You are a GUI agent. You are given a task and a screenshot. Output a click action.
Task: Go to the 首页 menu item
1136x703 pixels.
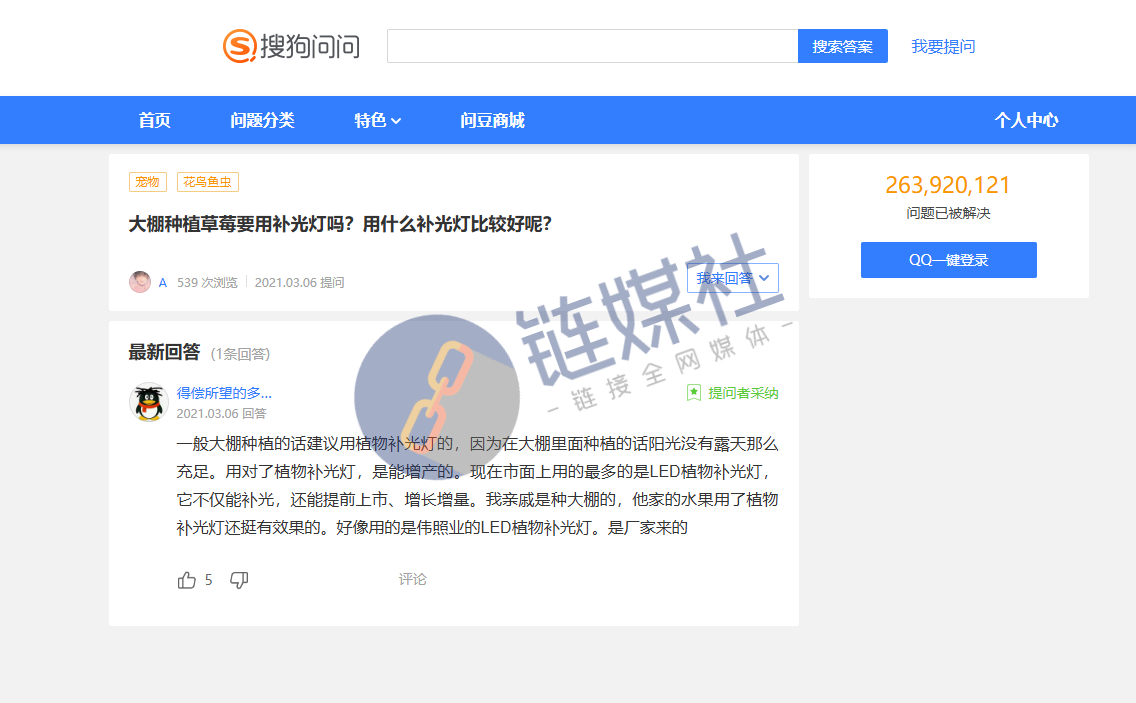153,120
